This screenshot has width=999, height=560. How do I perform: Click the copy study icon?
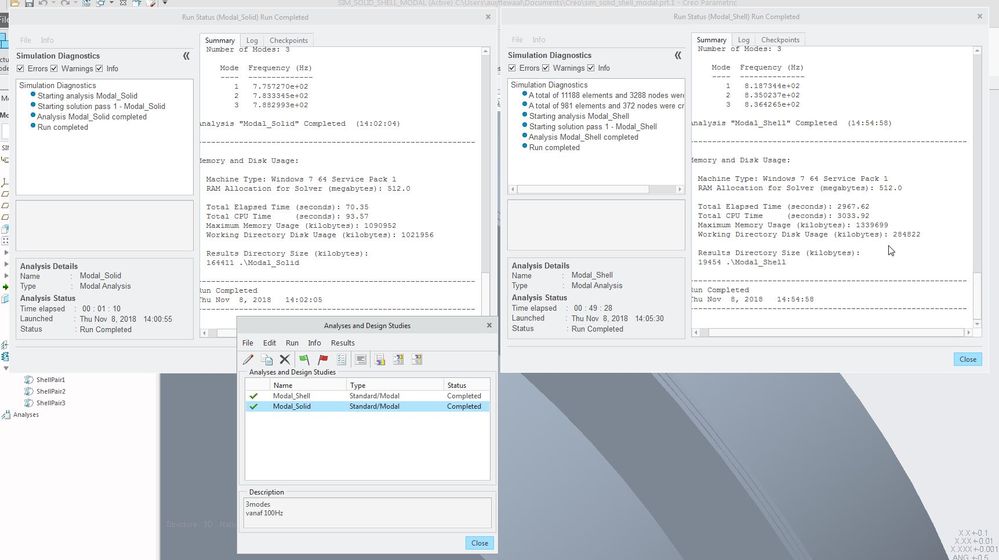(x=267, y=360)
